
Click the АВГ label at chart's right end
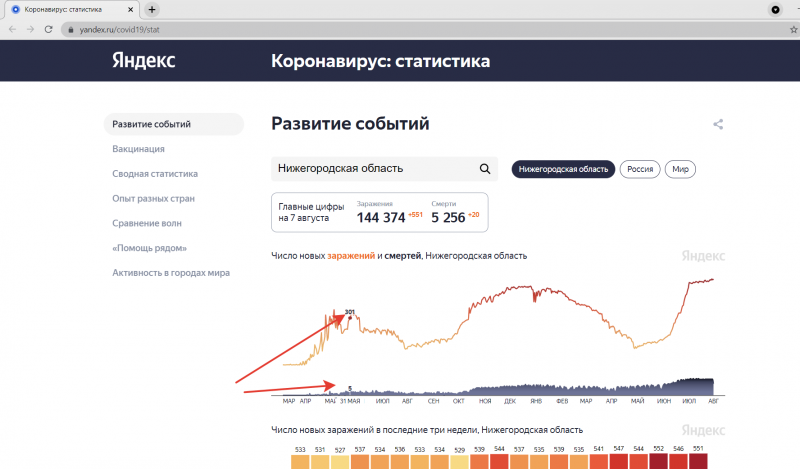pyautogui.click(x=713, y=401)
